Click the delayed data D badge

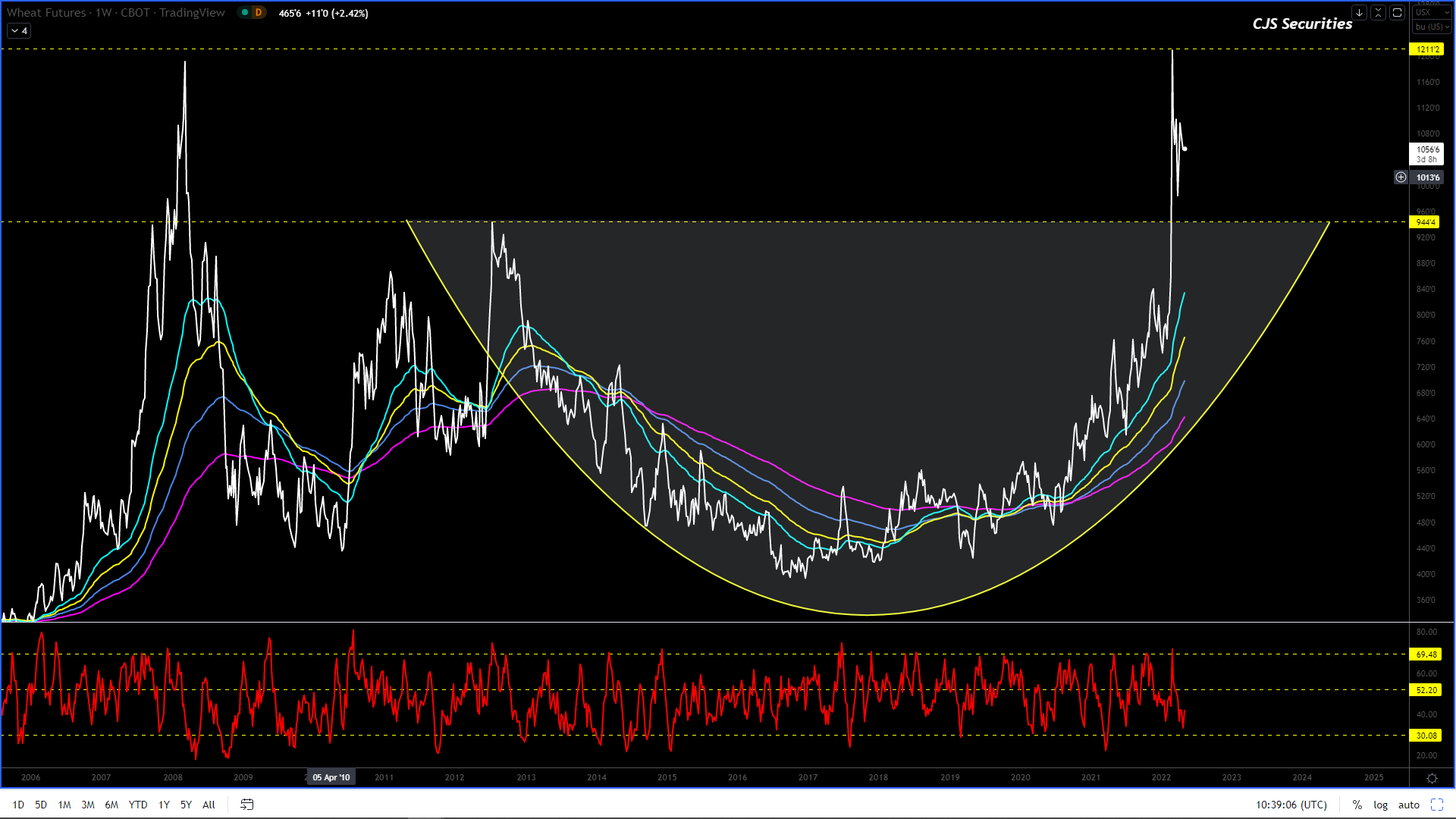click(x=258, y=13)
